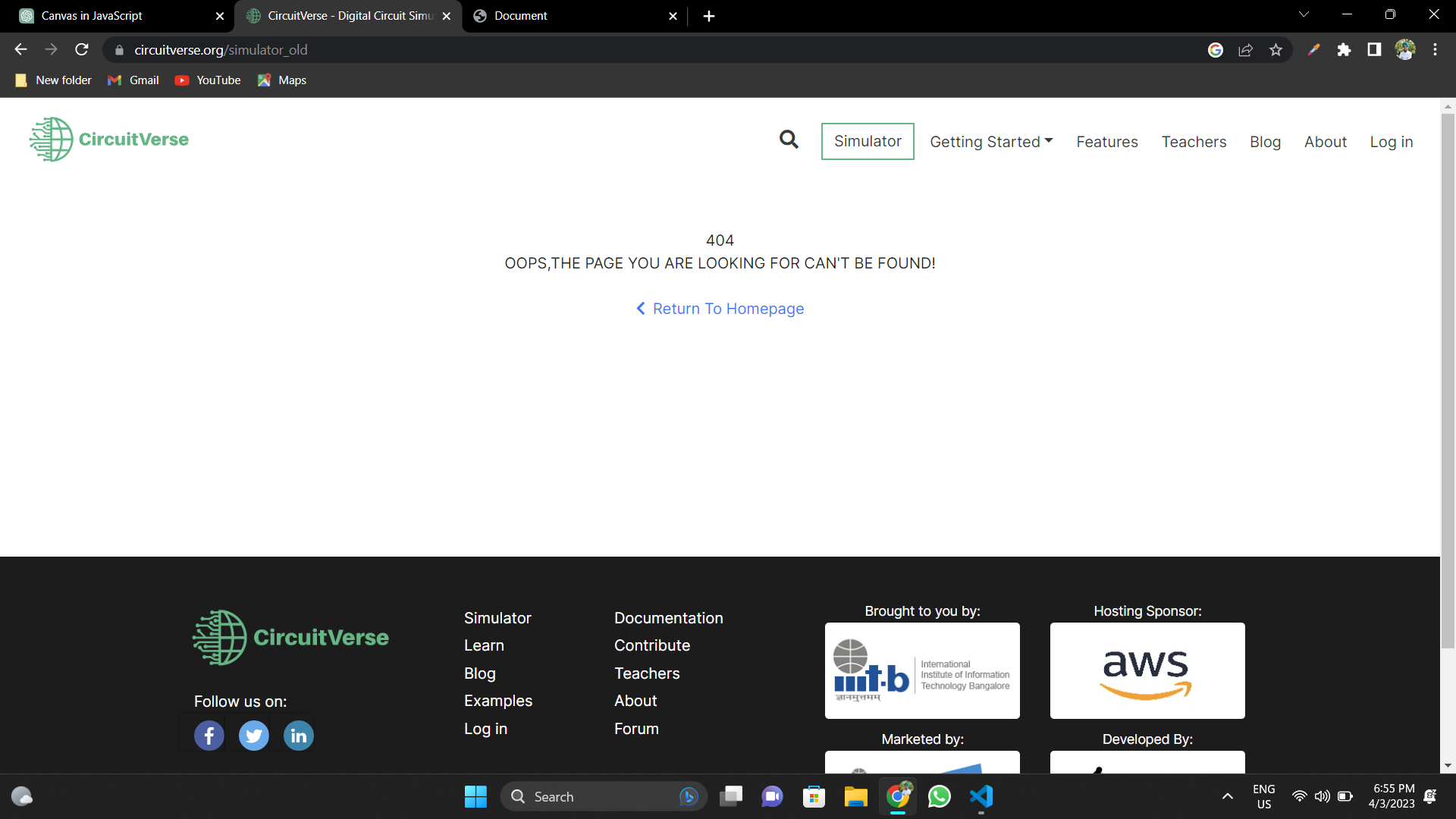Reload the current page
Screen dimensions: 1456x819
(81, 49)
